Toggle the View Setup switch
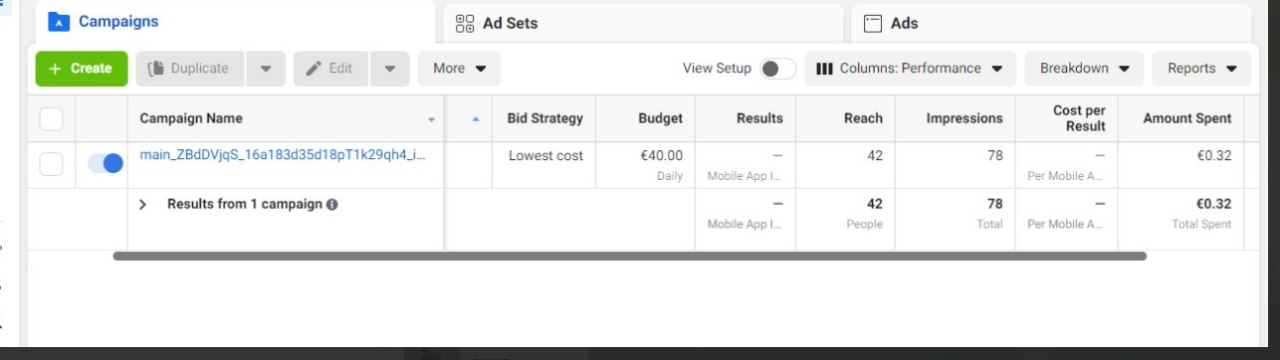1280x360 pixels. click(x=778, y=69)
